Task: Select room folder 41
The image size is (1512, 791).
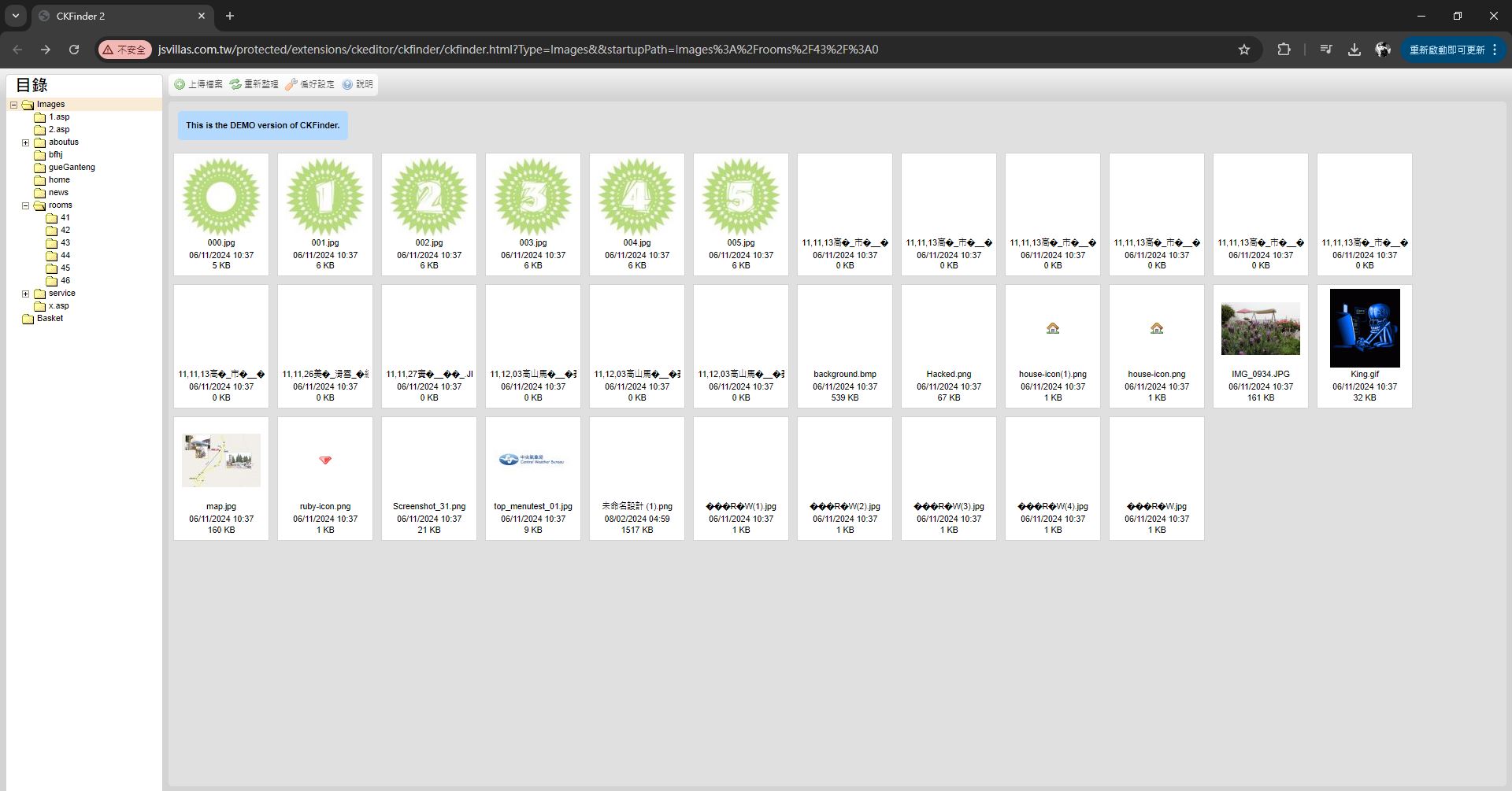Action: pyautogui.click(x=65, y=218)
